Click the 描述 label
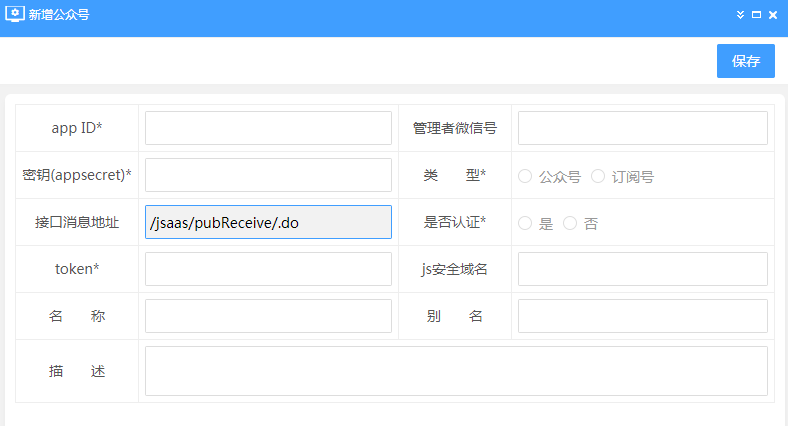The image size is (788, 426). click(77, 371)
